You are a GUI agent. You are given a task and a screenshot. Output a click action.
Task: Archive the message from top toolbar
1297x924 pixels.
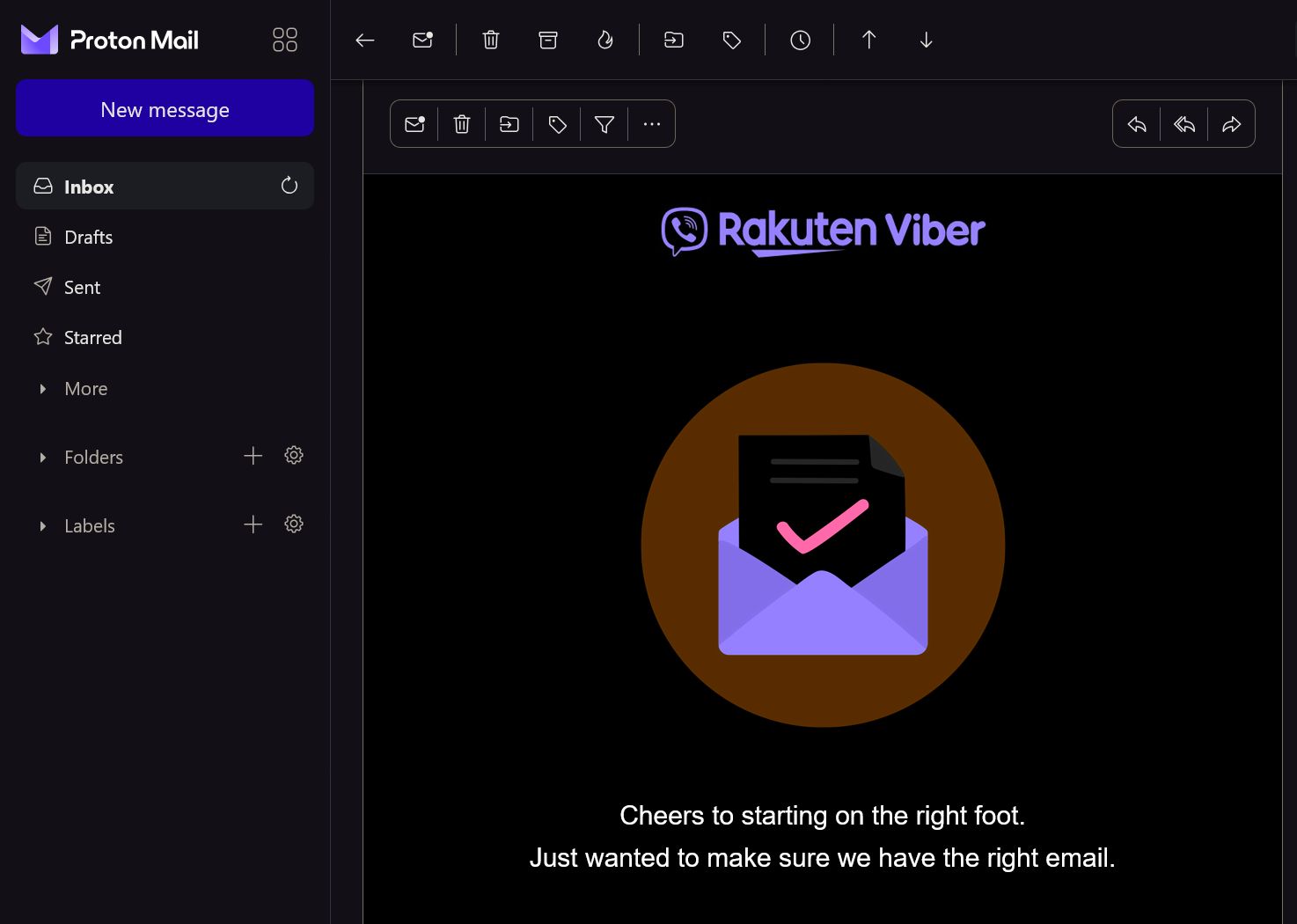click(x=548, y=40)
